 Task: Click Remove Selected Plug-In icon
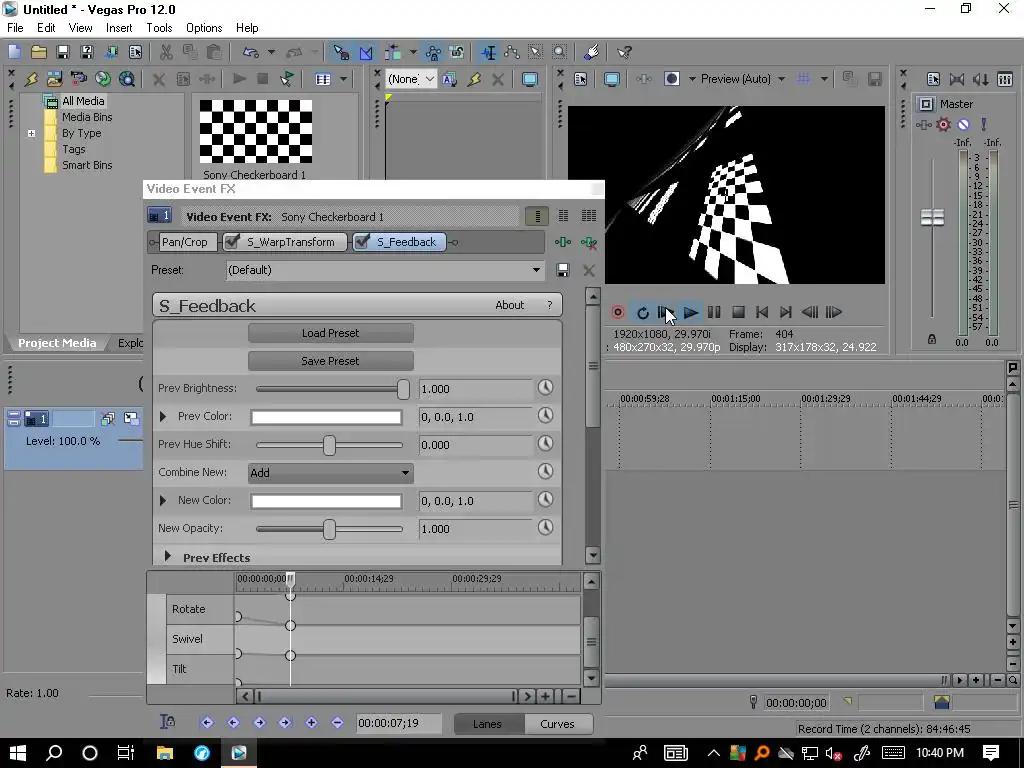588,243
